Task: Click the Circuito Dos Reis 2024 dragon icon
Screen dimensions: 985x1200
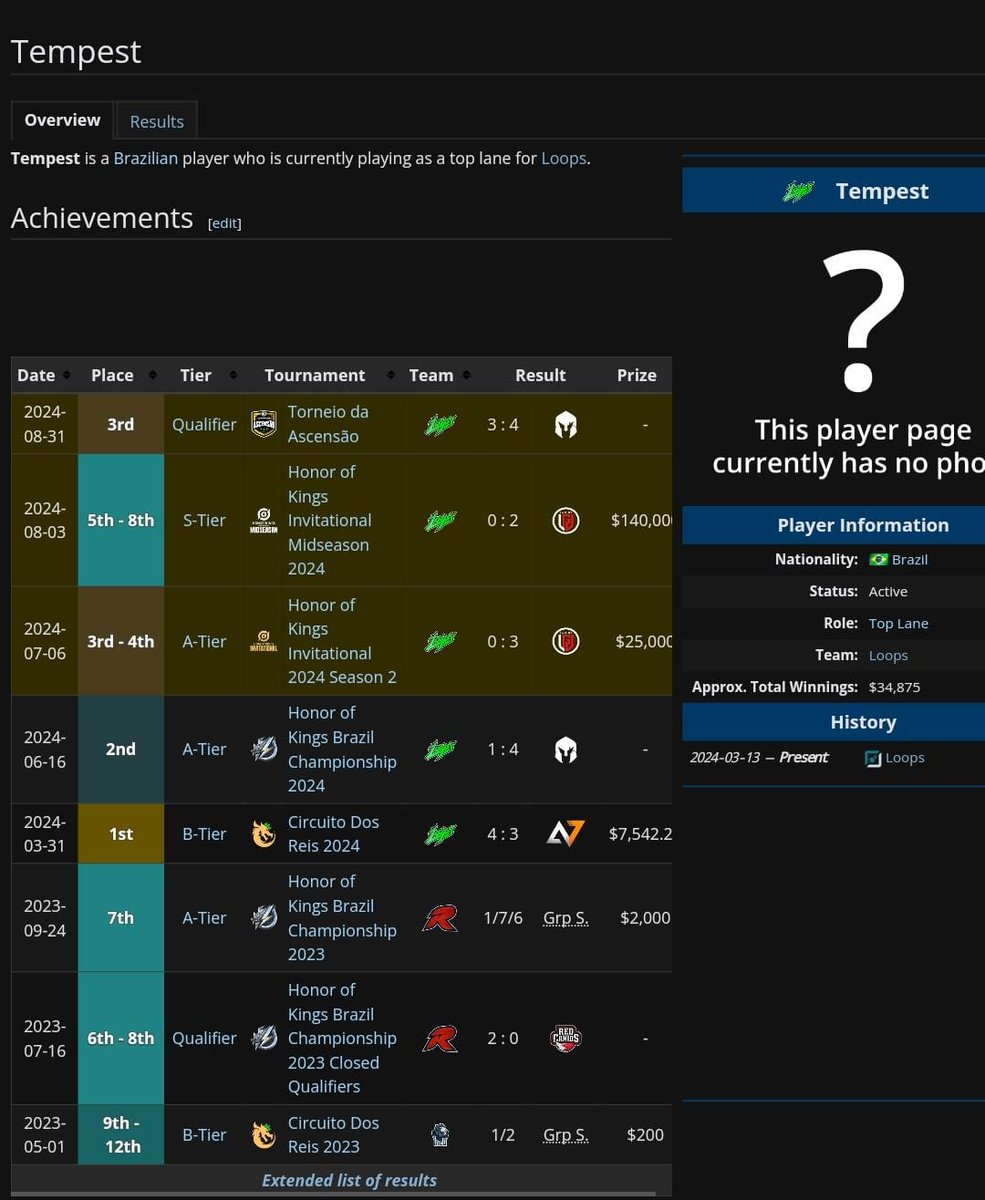Action: (264, 834)
